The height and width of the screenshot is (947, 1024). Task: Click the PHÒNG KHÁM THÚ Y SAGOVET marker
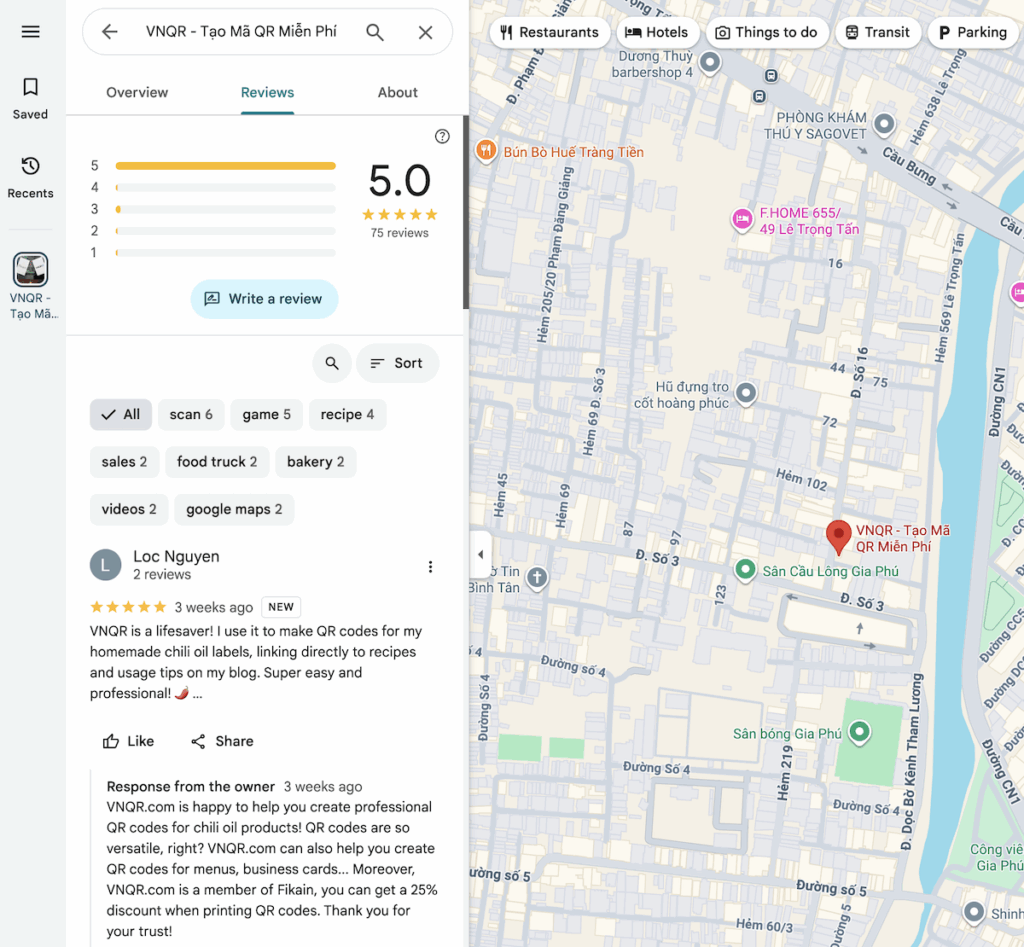point(884,123)
